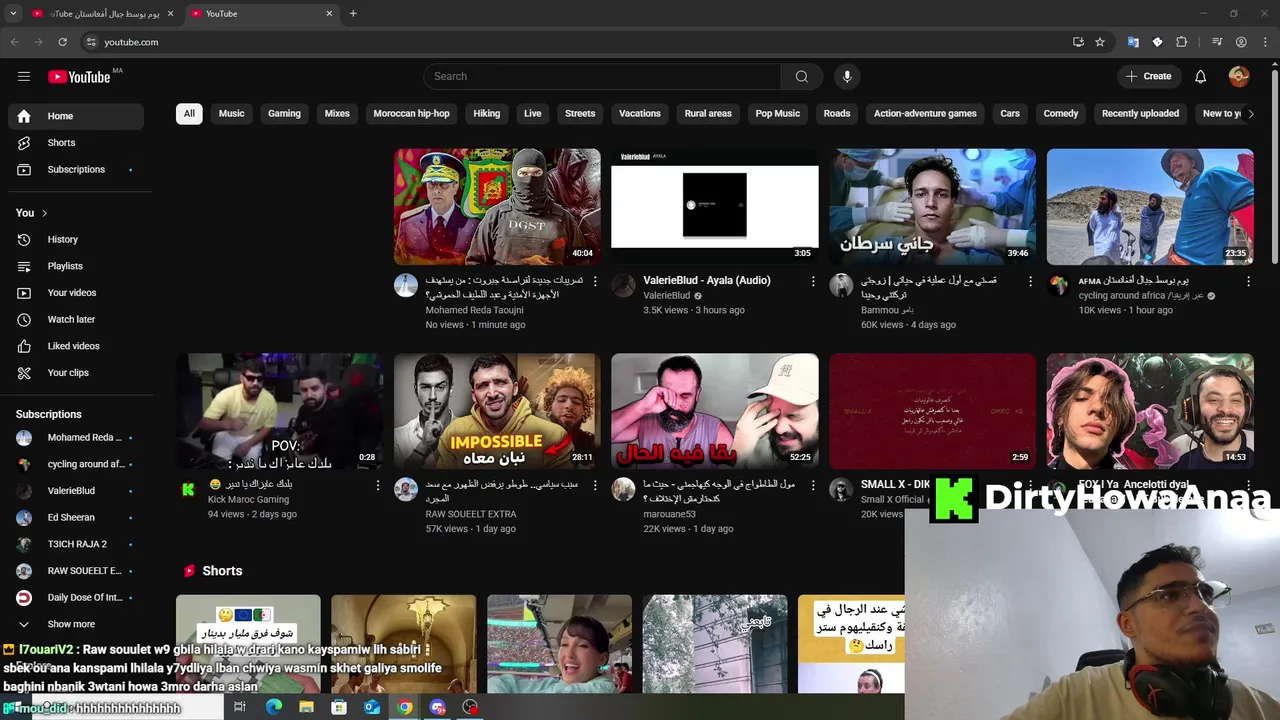This screenshot has width=1280, height=720.
Task: Expand subscriptions with Show more
Action: point(76,624)
